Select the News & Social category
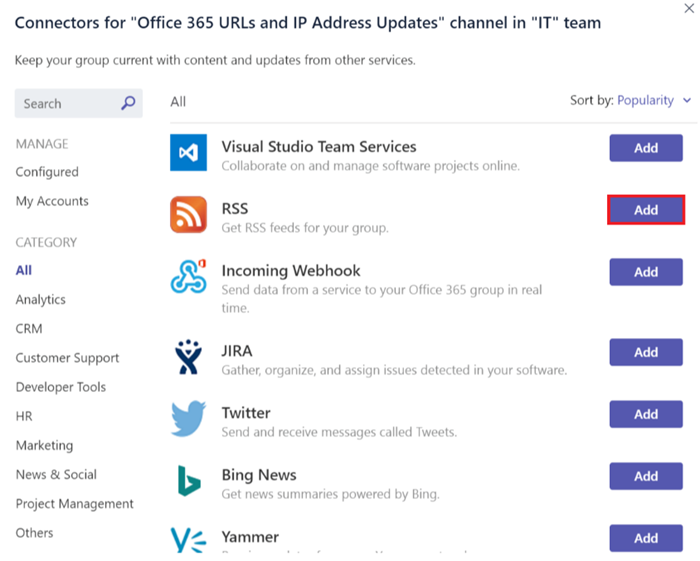The height and width of the screenshot is (561, 700). coord(56,474)
